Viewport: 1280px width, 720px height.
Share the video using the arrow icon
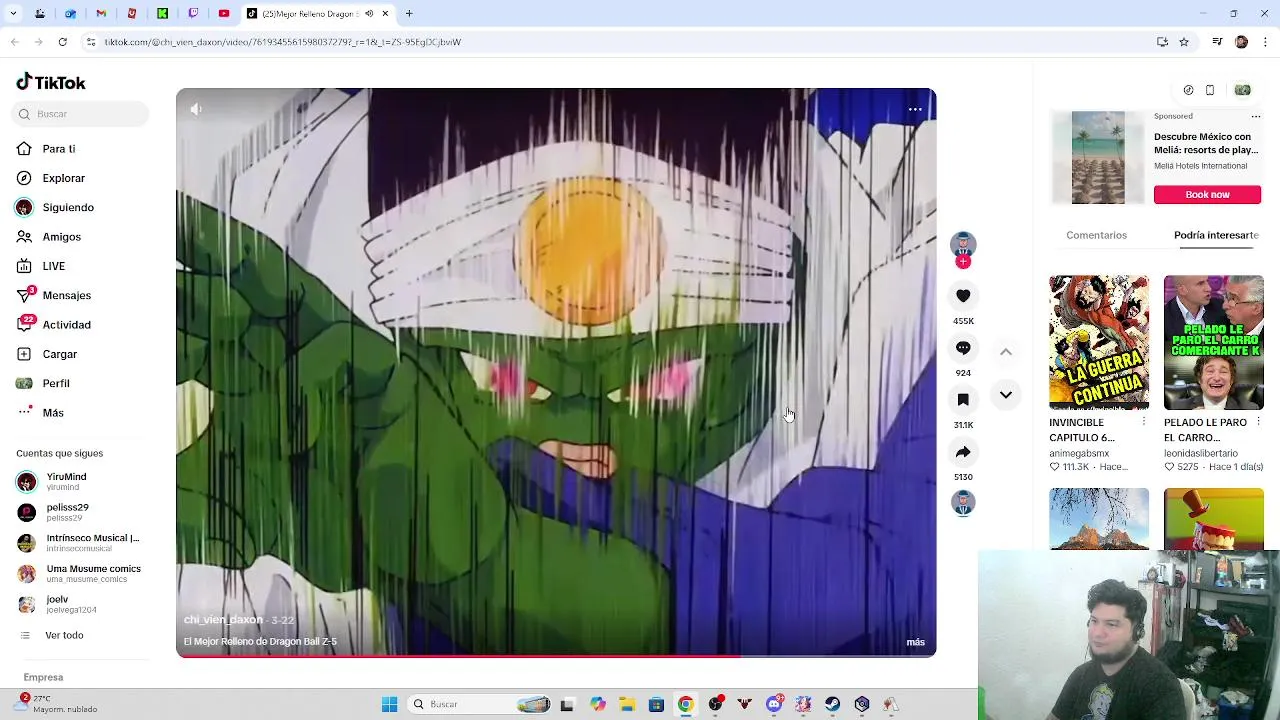point(963,452)
